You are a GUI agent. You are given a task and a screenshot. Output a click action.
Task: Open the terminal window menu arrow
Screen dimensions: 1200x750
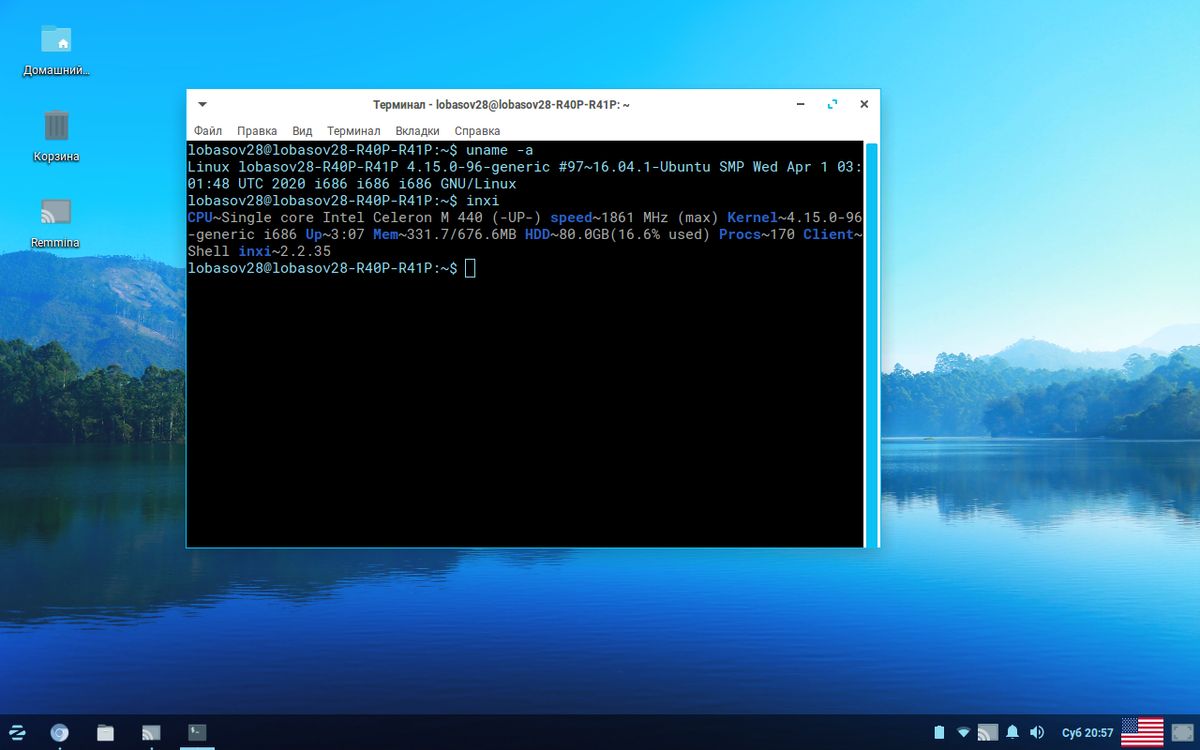tap(202, 104)
